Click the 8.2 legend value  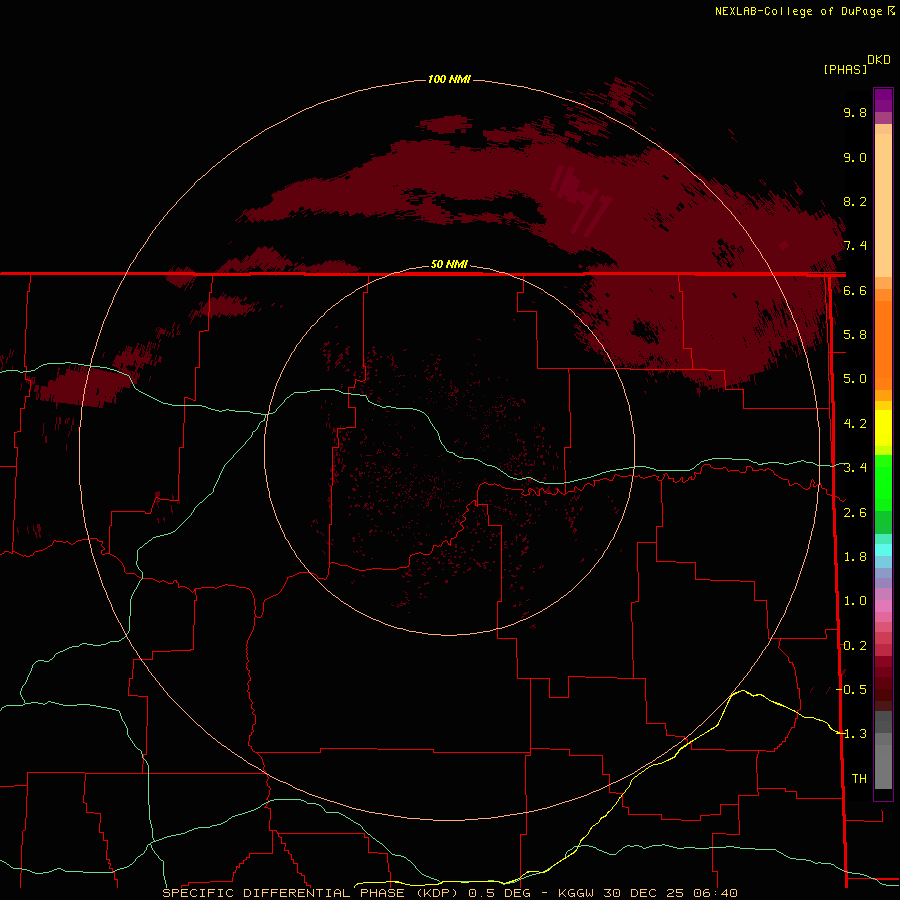pyautogui.click(x=855, y=201)
